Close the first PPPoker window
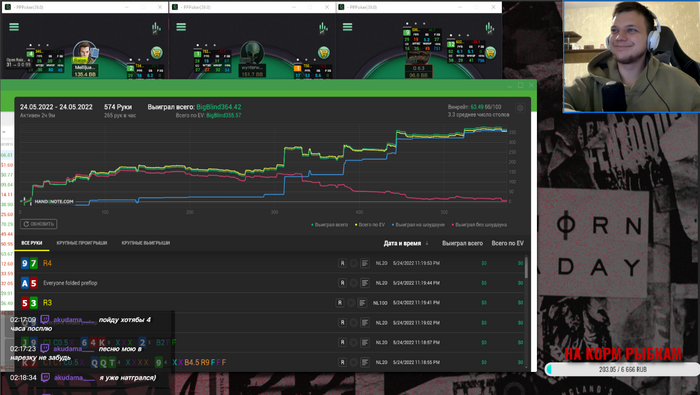Screen dimensions: 700x395 159,7
